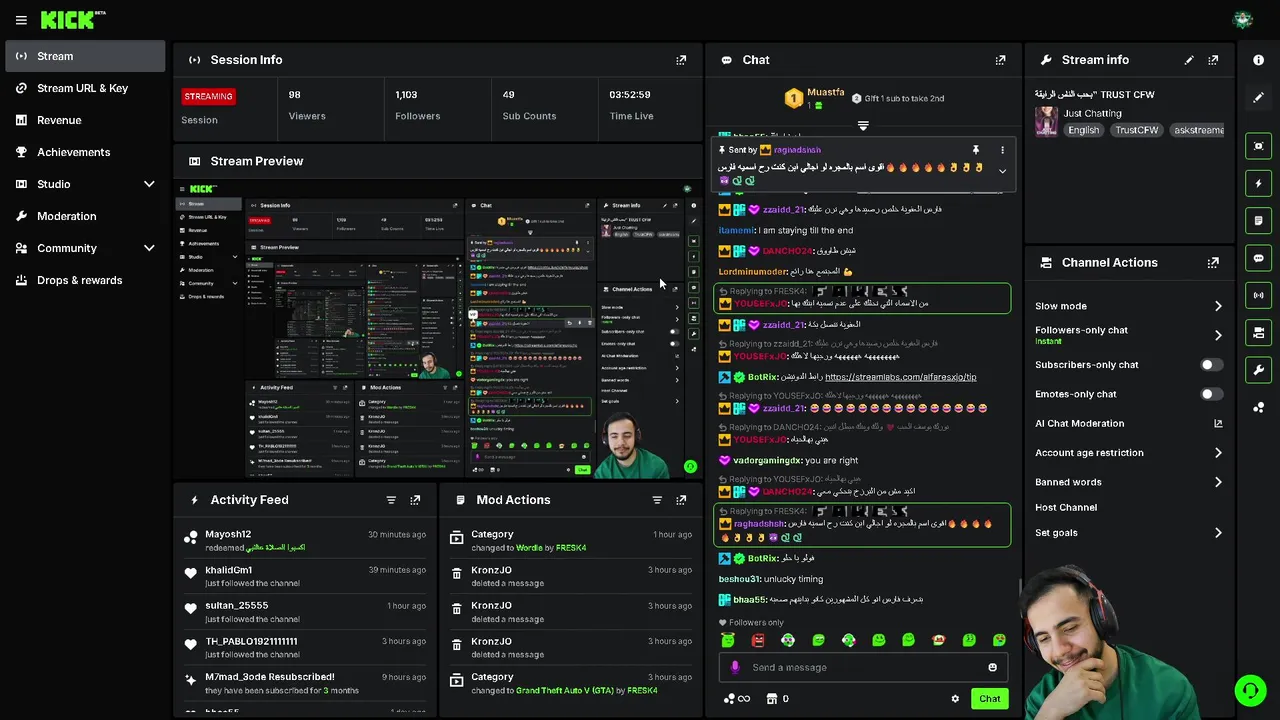Open chat settings gear icon
The height and width of the screenshot is (720, 1280).
pyautogui.click(x=955, y=699)
